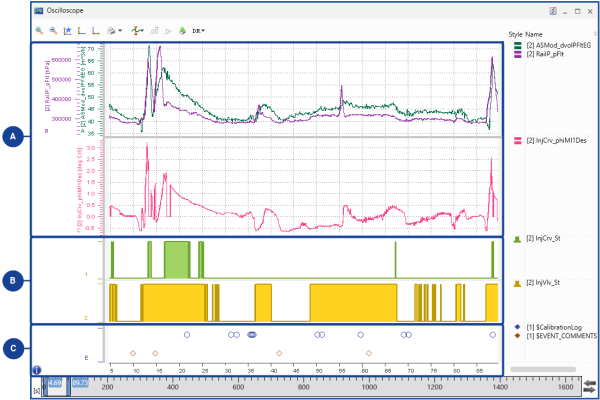Click the fit-to-view star chart icon
The width and height of the screenshot is (600, 400).
click(67, 30)
